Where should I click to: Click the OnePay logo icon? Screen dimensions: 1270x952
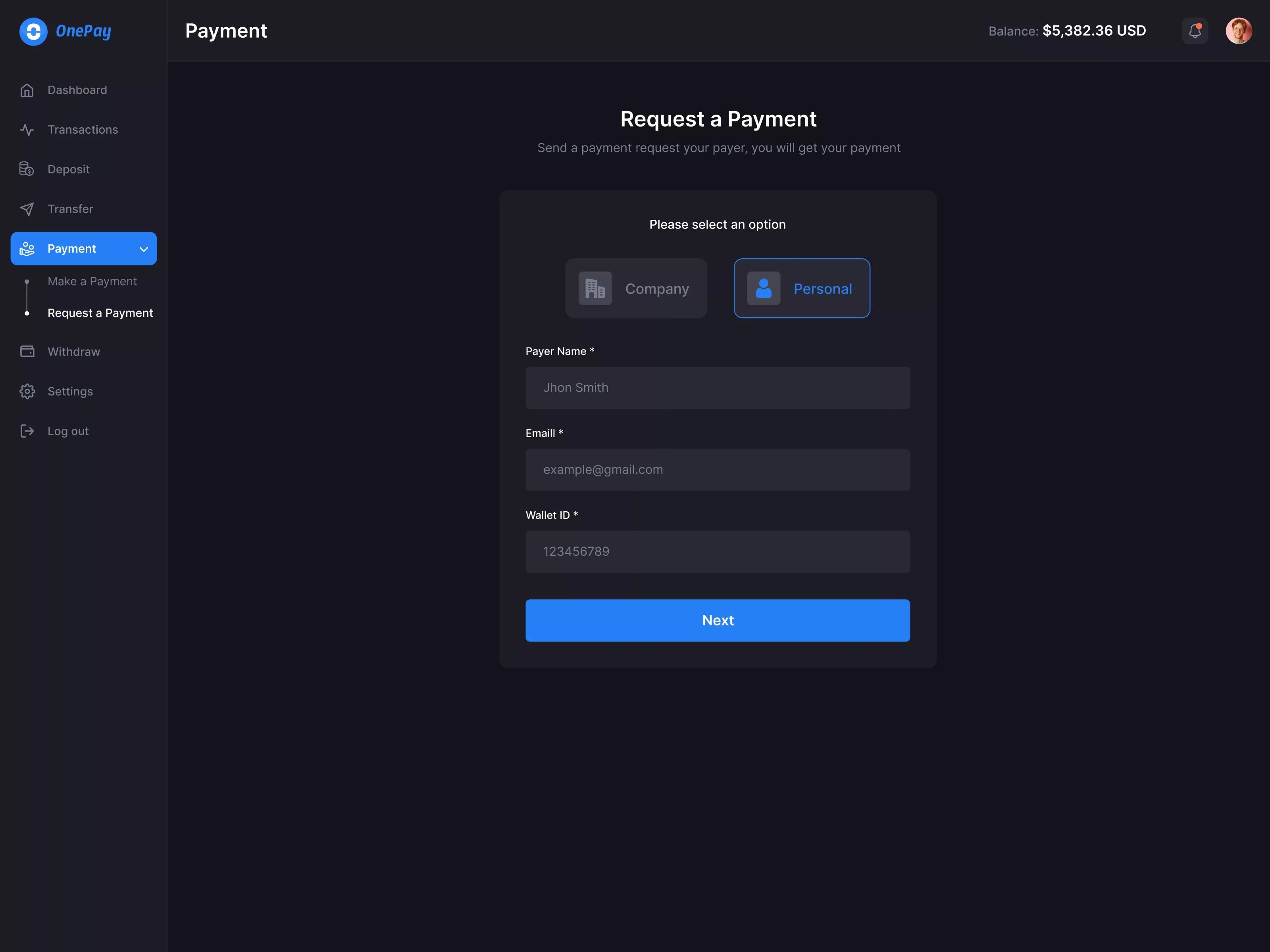pos(33,32)
